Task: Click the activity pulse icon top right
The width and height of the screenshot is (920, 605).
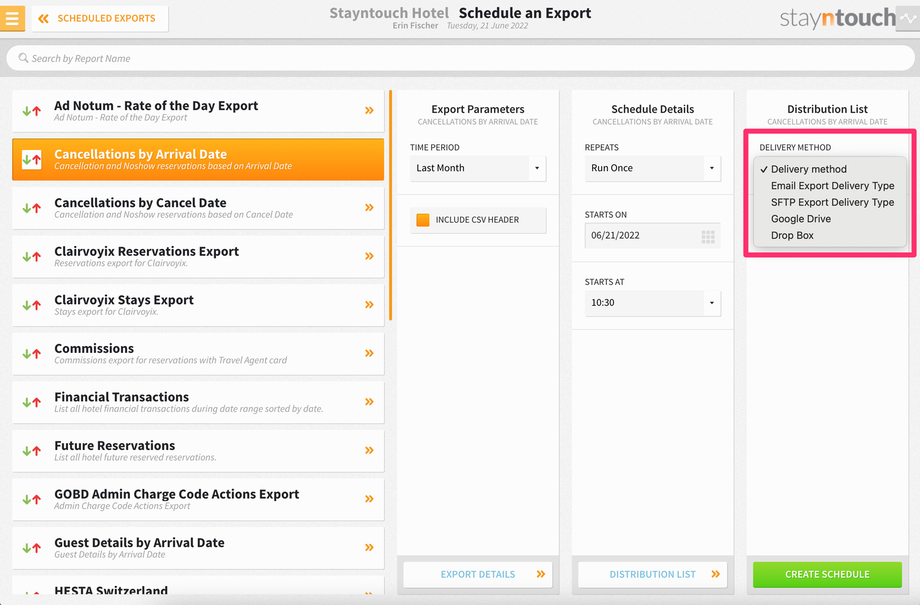Action: (x=908, y=18)
